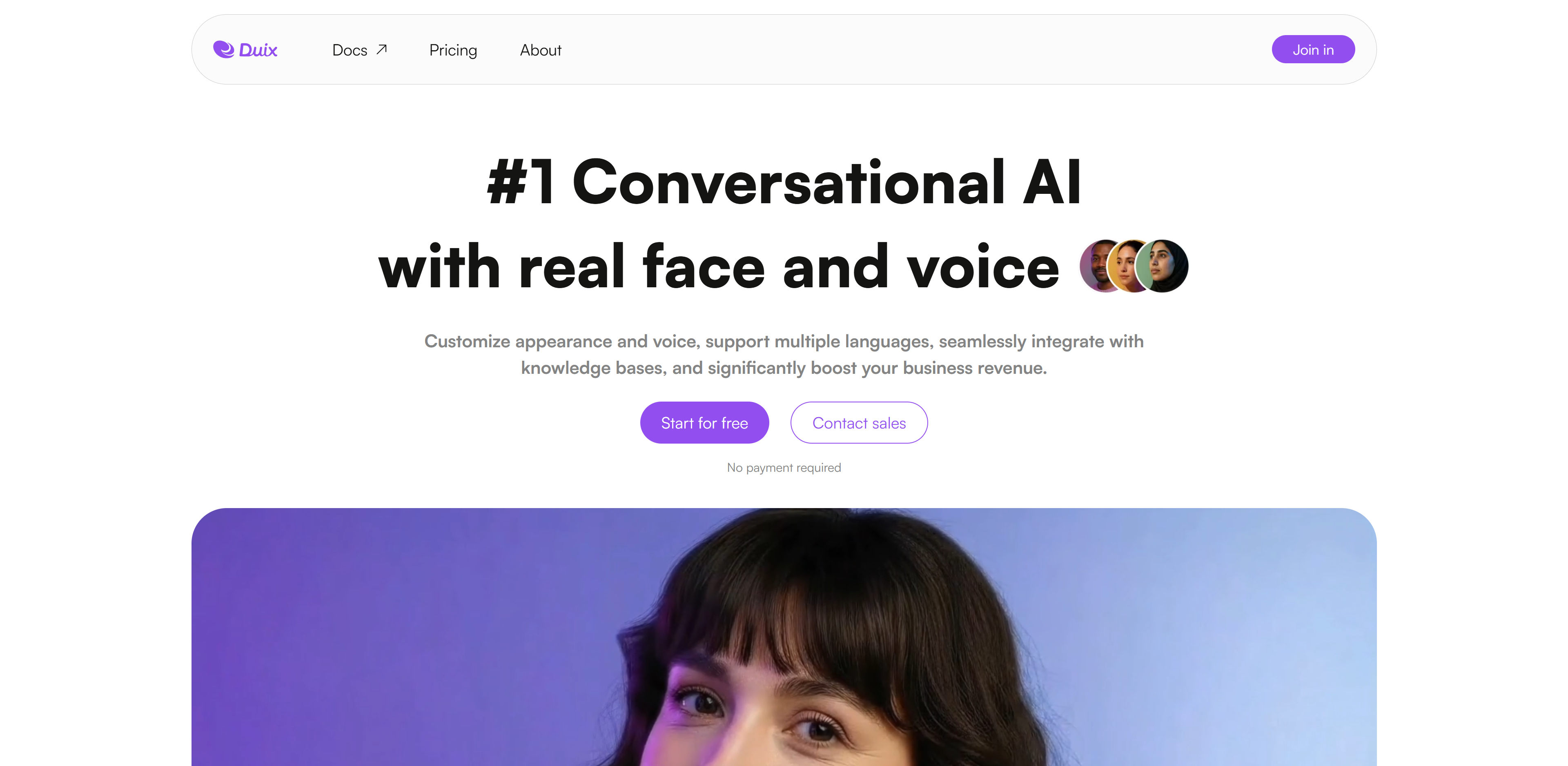
Task: Click the Contact sales button
Action: [x=859, y=422]
